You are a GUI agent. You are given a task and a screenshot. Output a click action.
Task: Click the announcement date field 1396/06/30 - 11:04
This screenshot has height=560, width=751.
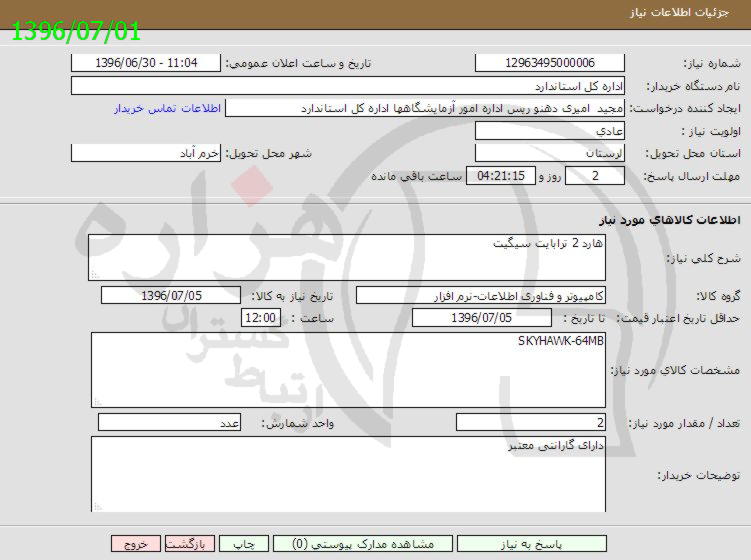click(x=146, y=63)
